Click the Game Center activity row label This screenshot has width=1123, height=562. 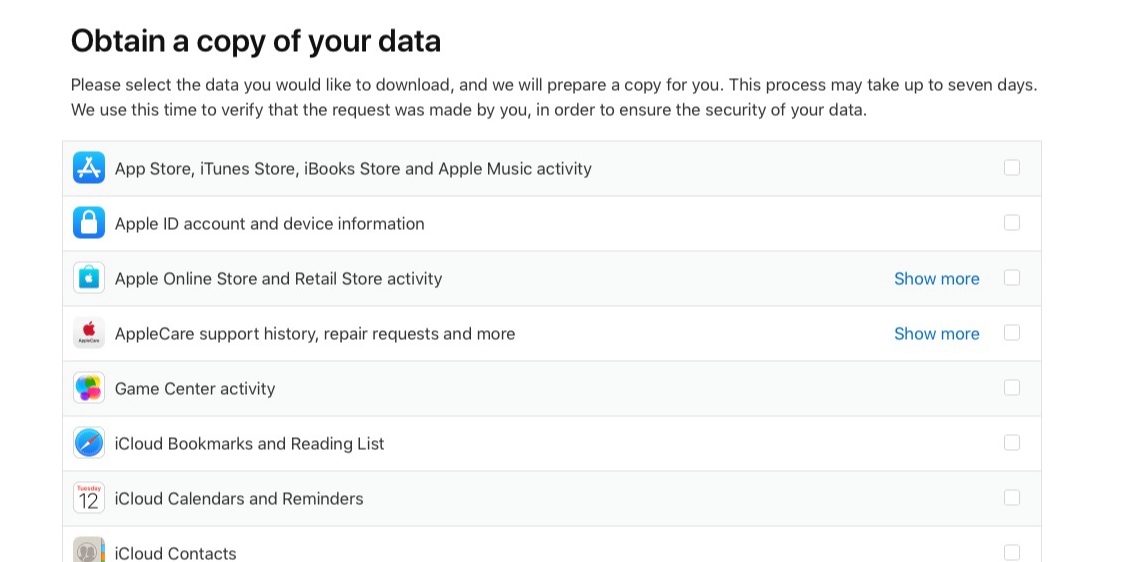[x=195, y=389]
